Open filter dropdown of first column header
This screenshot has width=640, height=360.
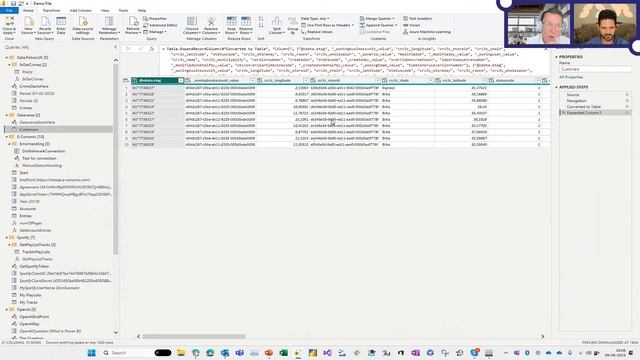pyautogui.click(x=181, y=80)
